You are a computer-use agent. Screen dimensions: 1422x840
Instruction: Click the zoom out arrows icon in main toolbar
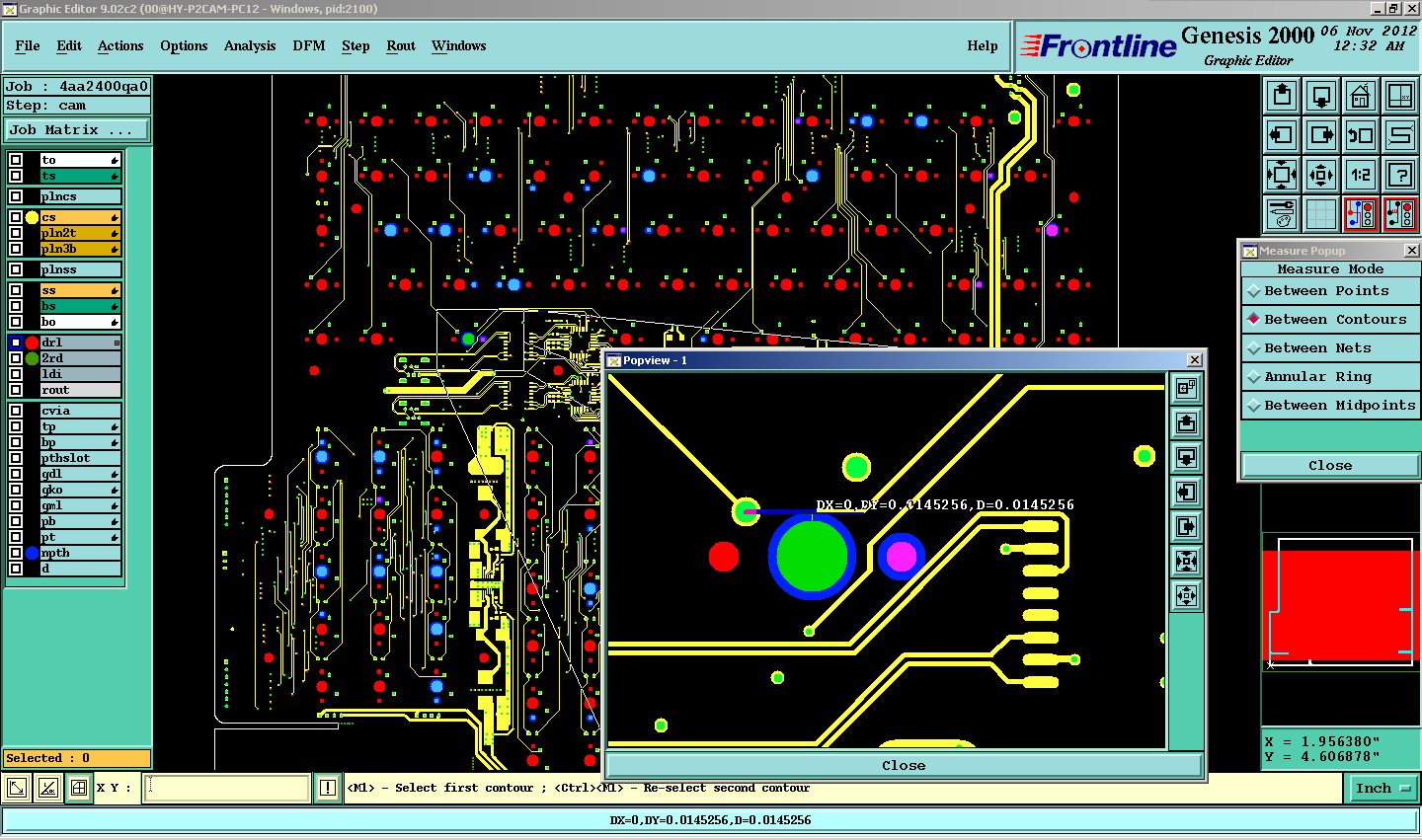pos(1321,175)
